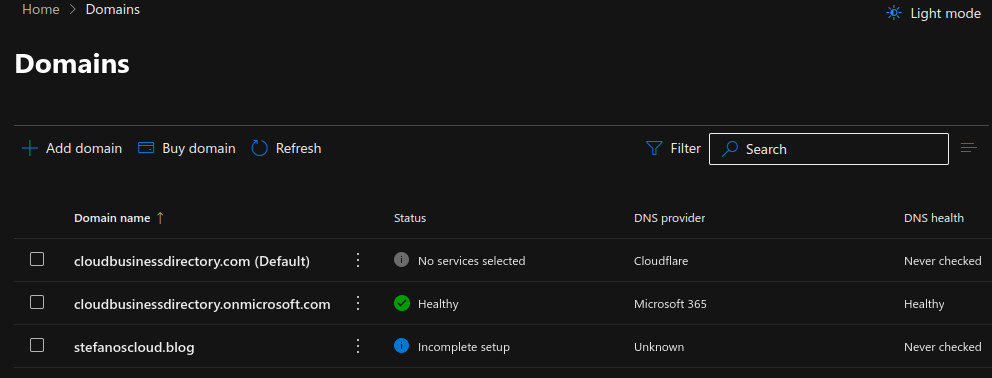This screenshot has height=378, width=992.
Task: Click the 'Cloudflare' DNS provider cell
Action: 660,261
